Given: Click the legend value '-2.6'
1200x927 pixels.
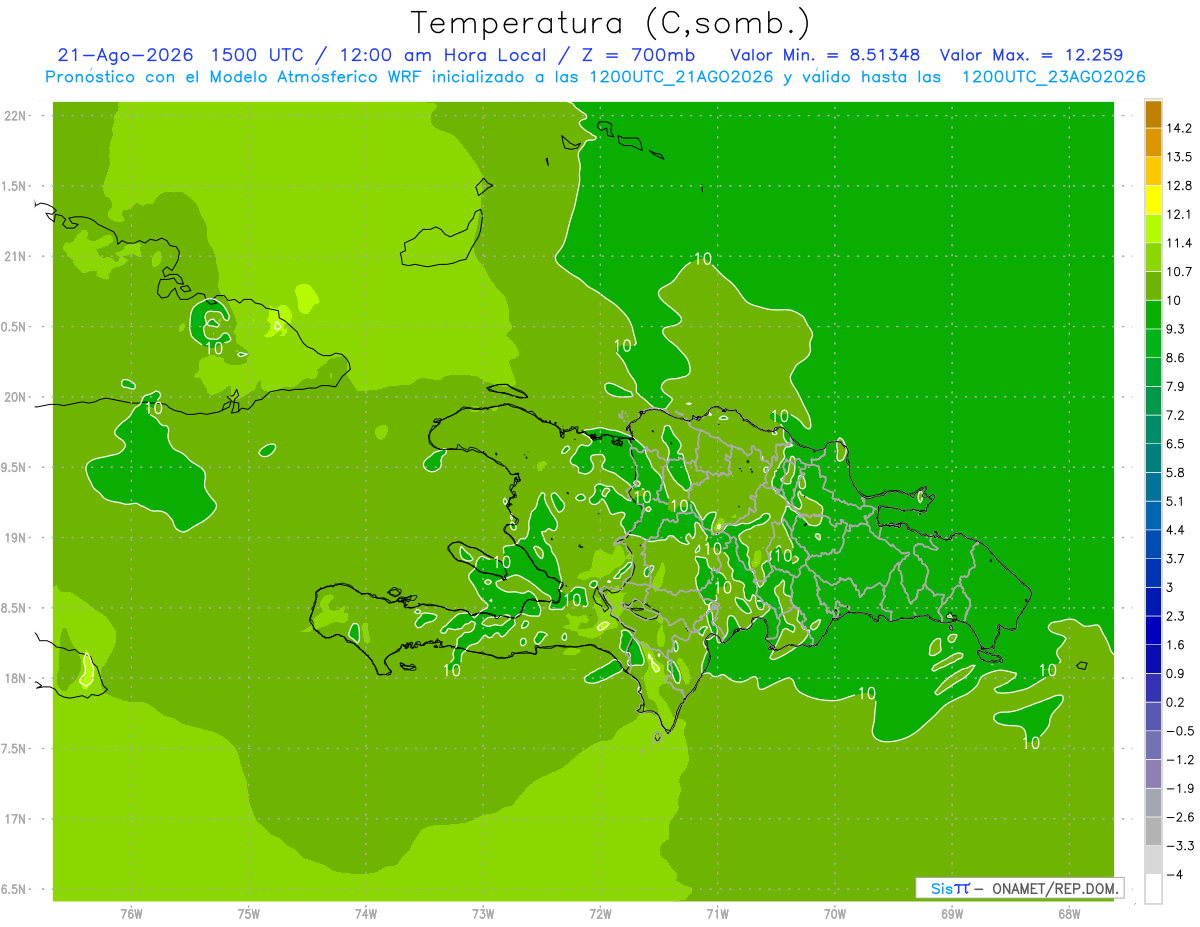Looking at the screenshot, I should [1180, 817].
